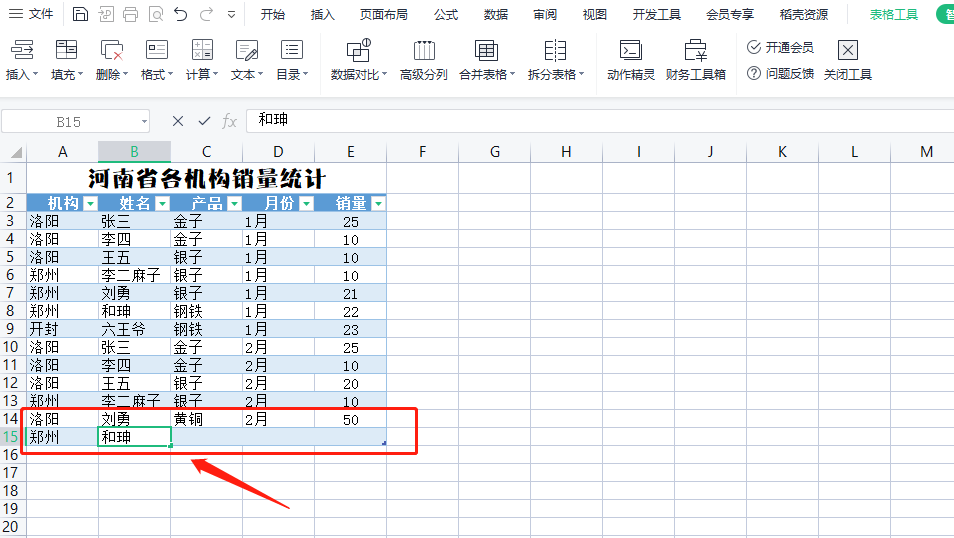Click the 合并表格 icon

coord(486,50)
